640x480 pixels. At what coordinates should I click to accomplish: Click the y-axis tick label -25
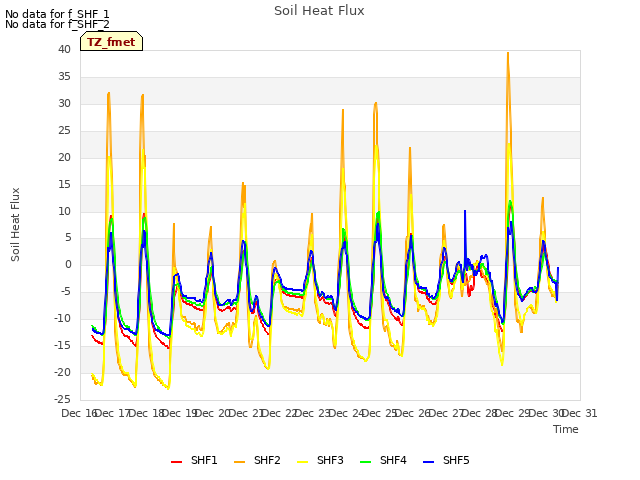pos(62,399)
